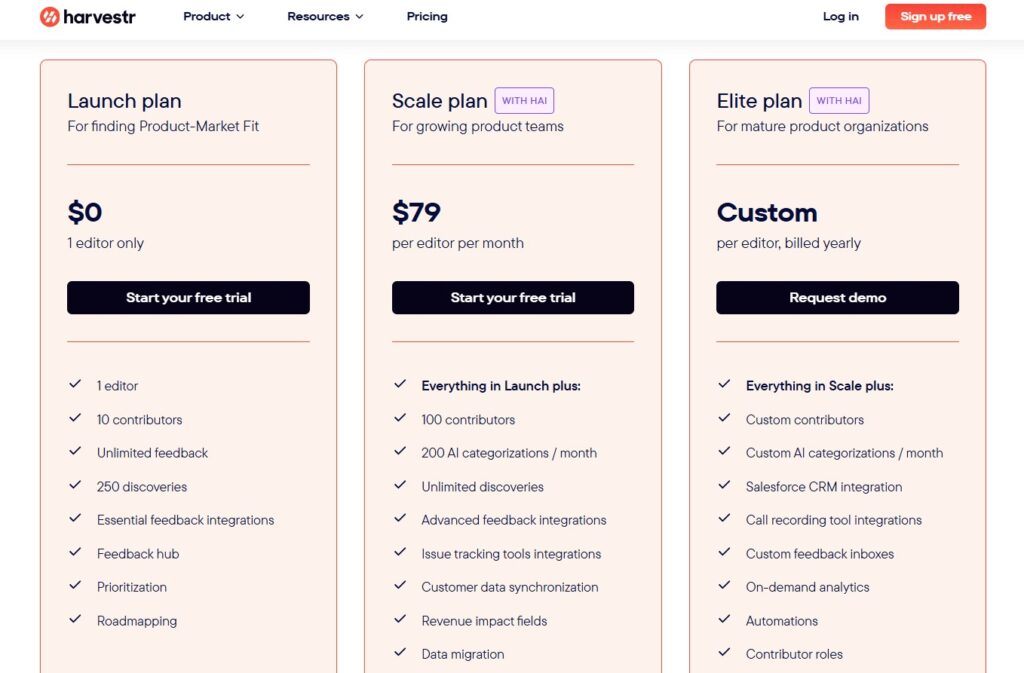
Task: Click the WITH HAI badge on Scale plan
Action: [x=524, y=100]
